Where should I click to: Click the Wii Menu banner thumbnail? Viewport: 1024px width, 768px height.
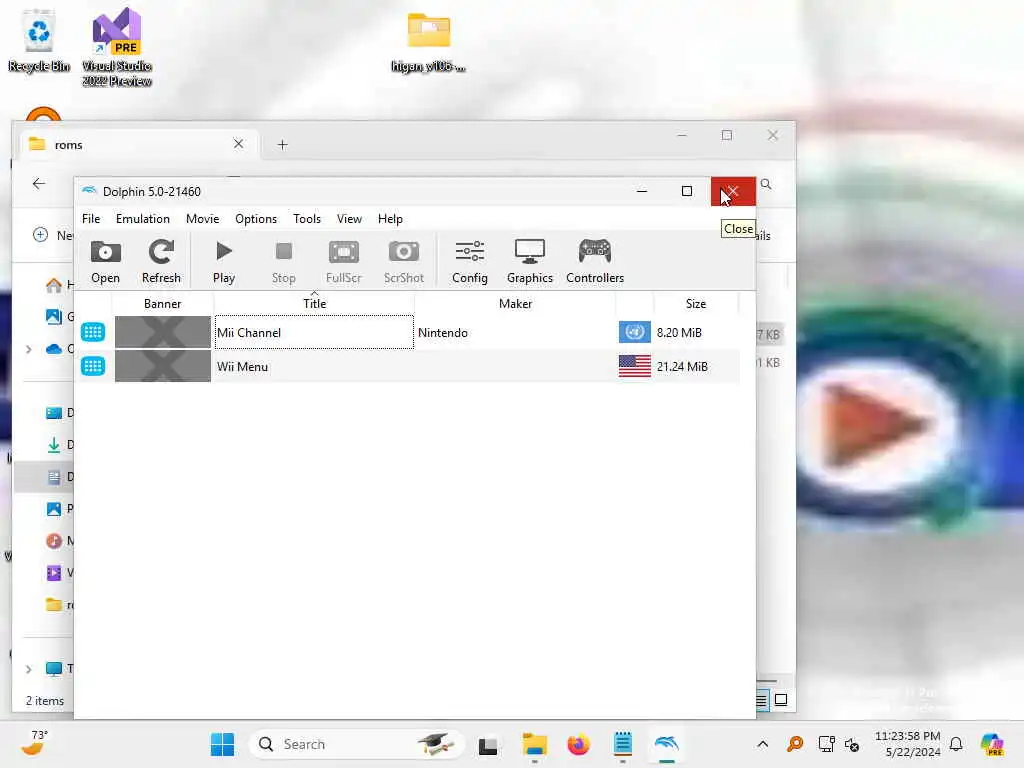[163, 366]
